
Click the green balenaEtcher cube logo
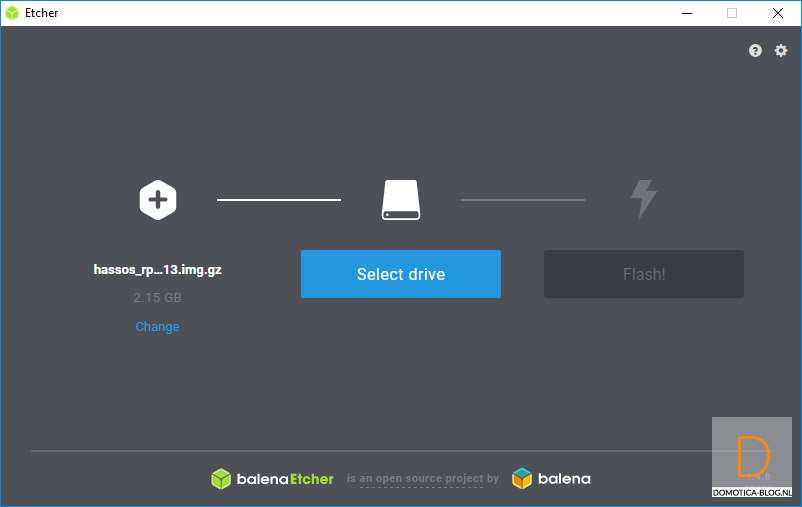(220, 479)
